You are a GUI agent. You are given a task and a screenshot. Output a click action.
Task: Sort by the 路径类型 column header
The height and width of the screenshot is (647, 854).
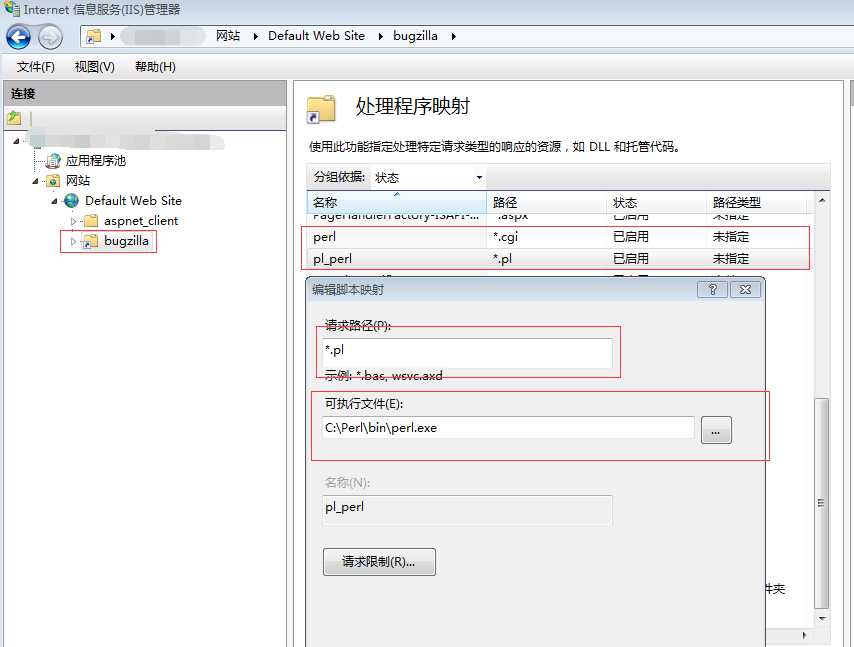point(756,202)
